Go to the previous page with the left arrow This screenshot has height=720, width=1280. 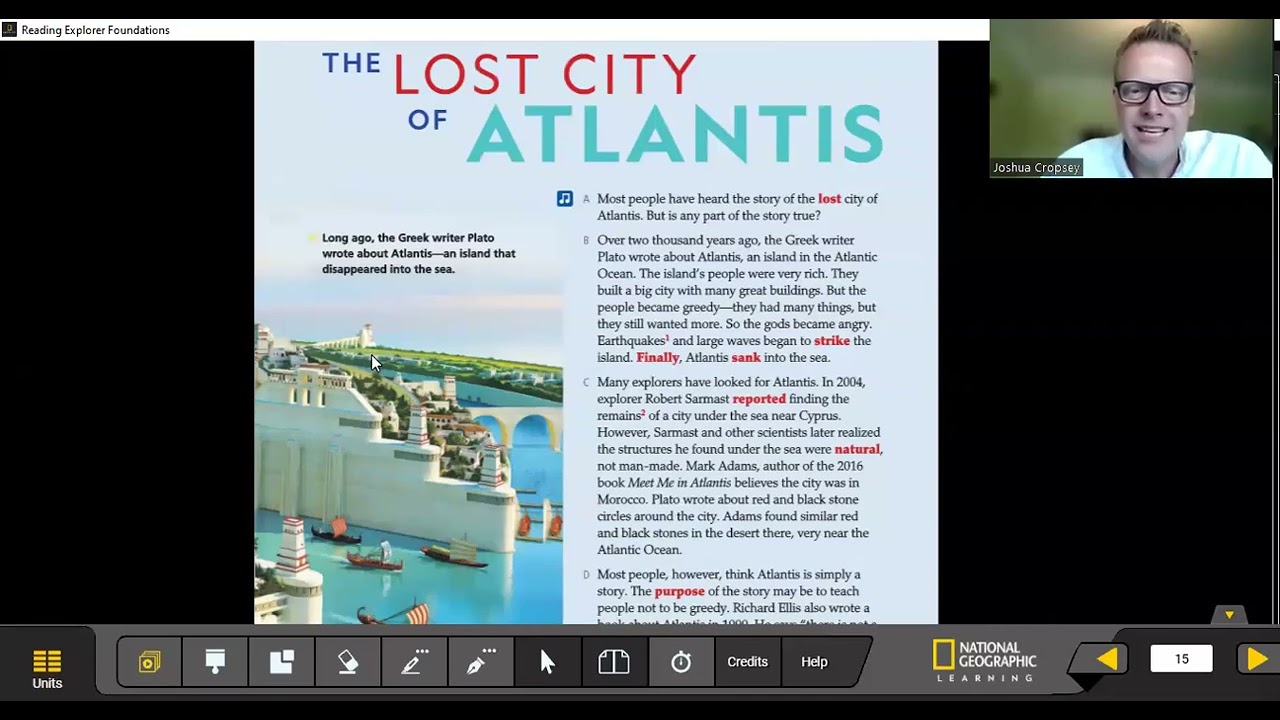point(1107,659)
